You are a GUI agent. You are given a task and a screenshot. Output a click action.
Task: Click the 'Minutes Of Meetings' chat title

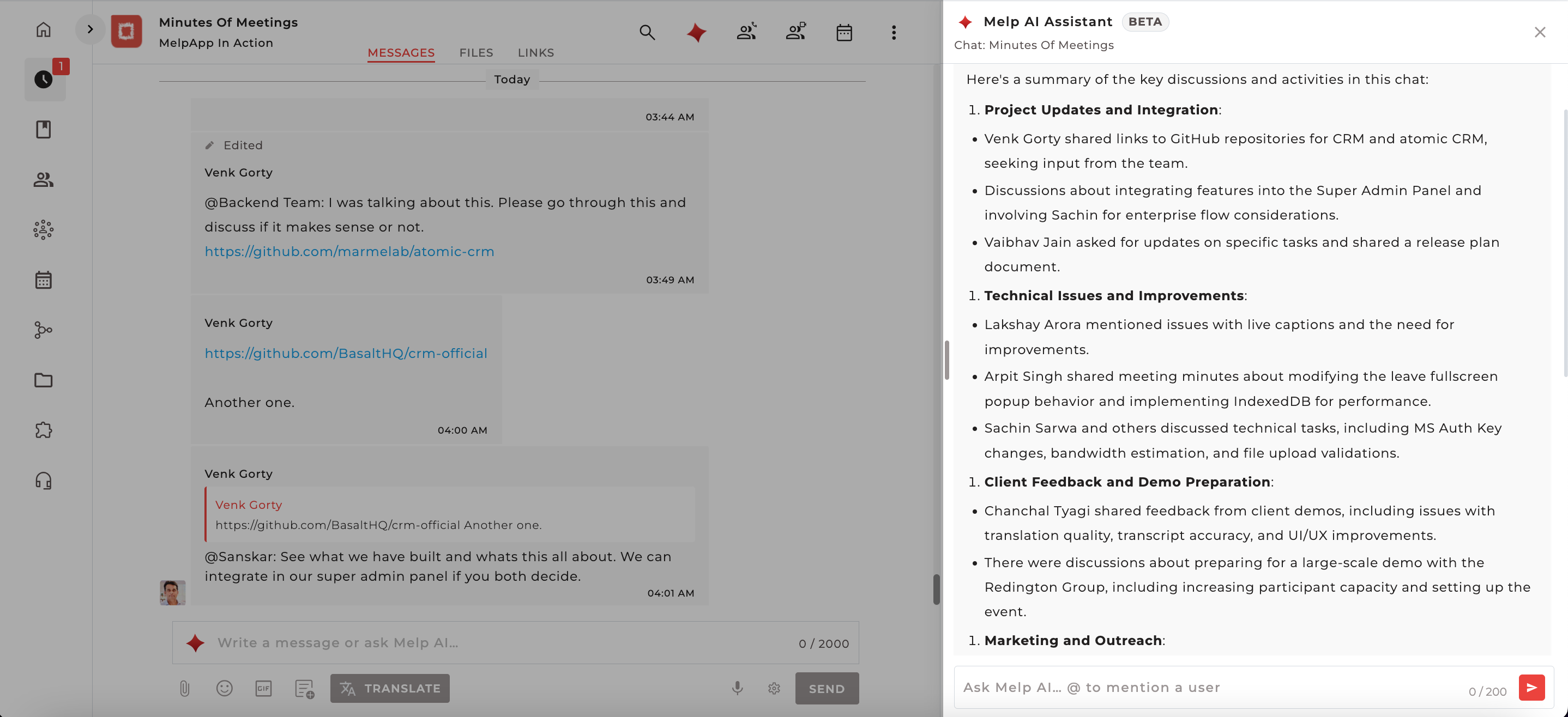coord(228,22)
